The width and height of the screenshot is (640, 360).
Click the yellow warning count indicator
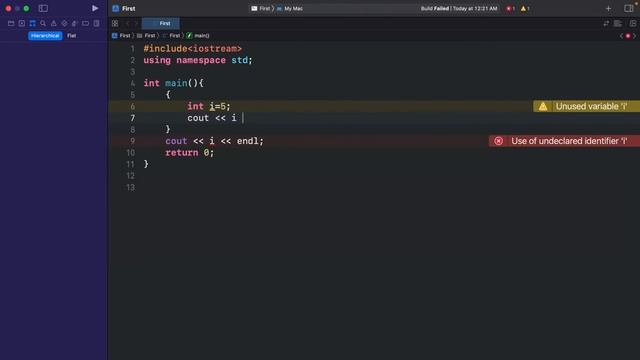pyautogui.click(x=525, y=9)
